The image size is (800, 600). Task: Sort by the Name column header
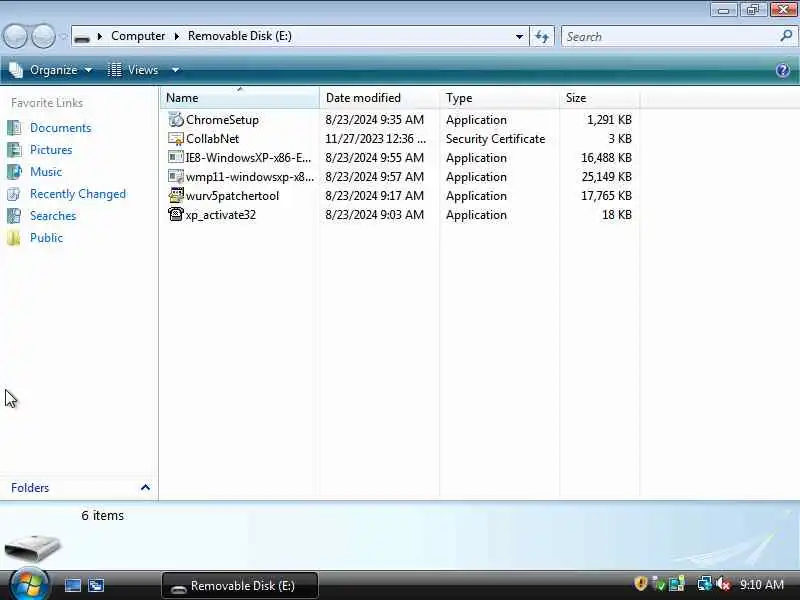(x=240, y=97)
